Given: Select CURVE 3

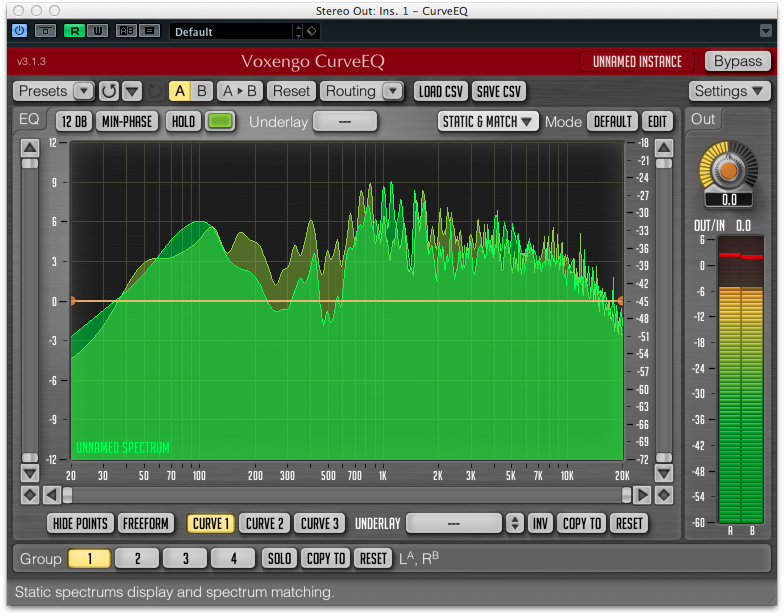Looking at the screenshot, I should (x=320, y=524).
